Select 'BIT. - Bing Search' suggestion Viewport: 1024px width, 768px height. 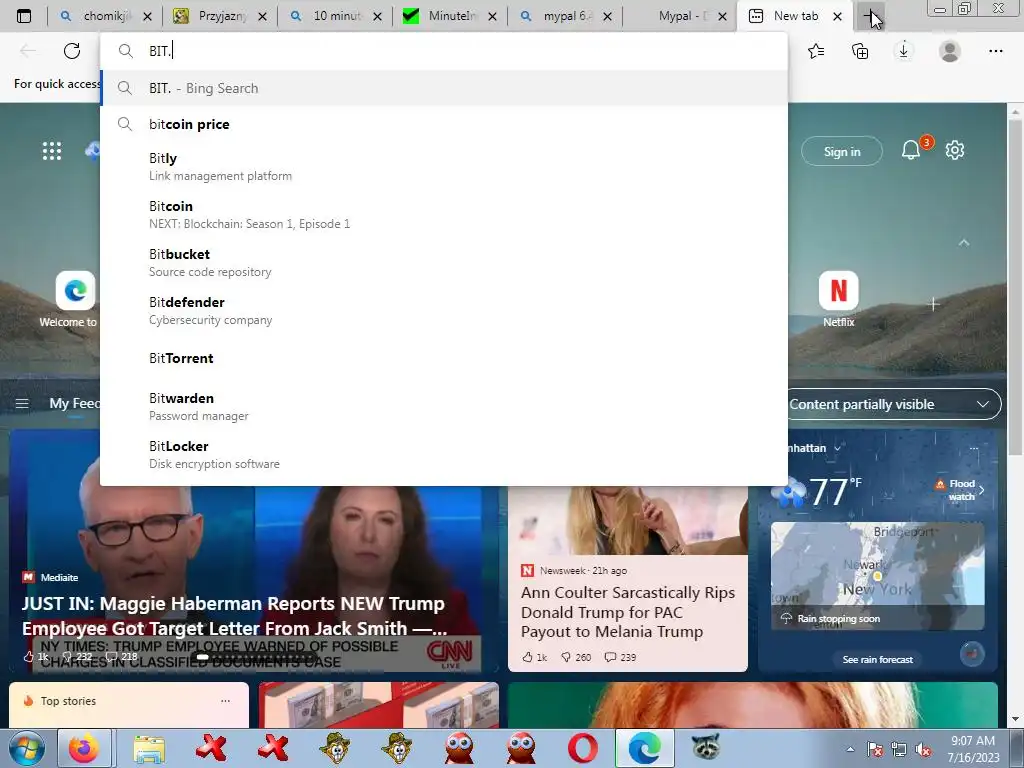[444, 88]
